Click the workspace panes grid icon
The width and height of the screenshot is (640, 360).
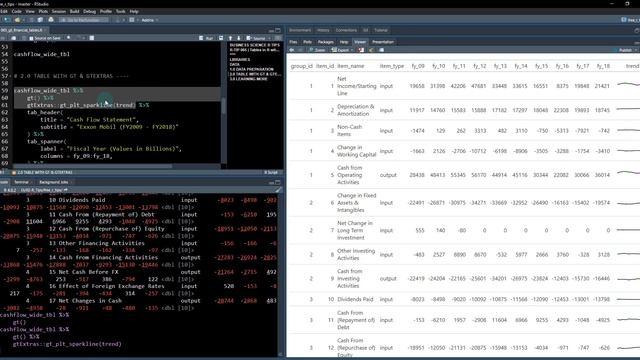(132, 20)
